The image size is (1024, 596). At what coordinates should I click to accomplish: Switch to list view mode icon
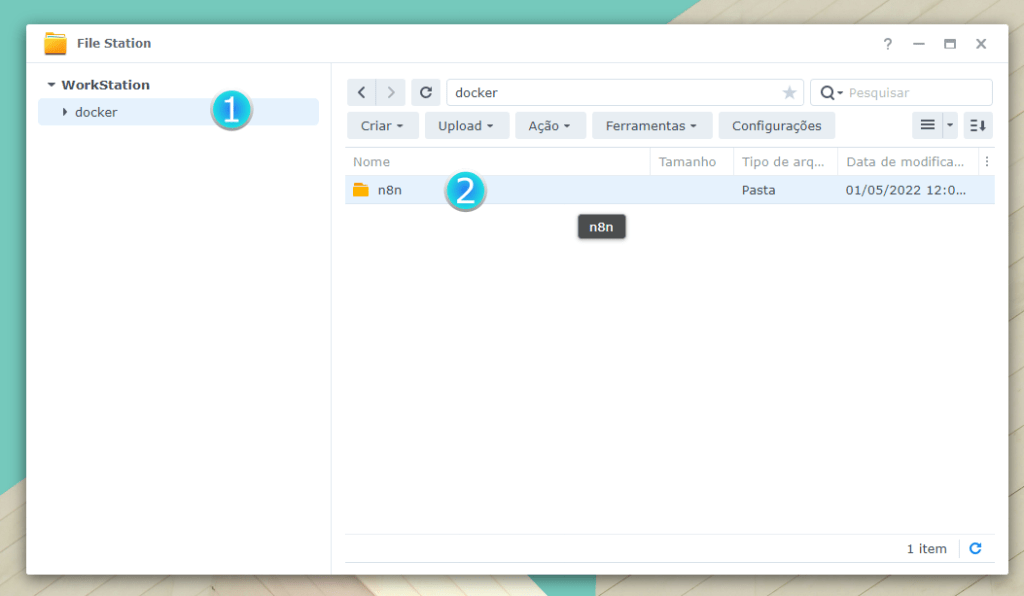click(927, 126)
